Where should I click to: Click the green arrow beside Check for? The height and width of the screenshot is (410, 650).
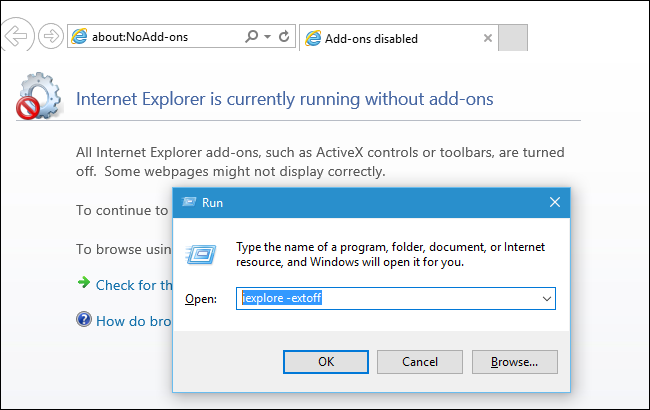click(84, 284)
